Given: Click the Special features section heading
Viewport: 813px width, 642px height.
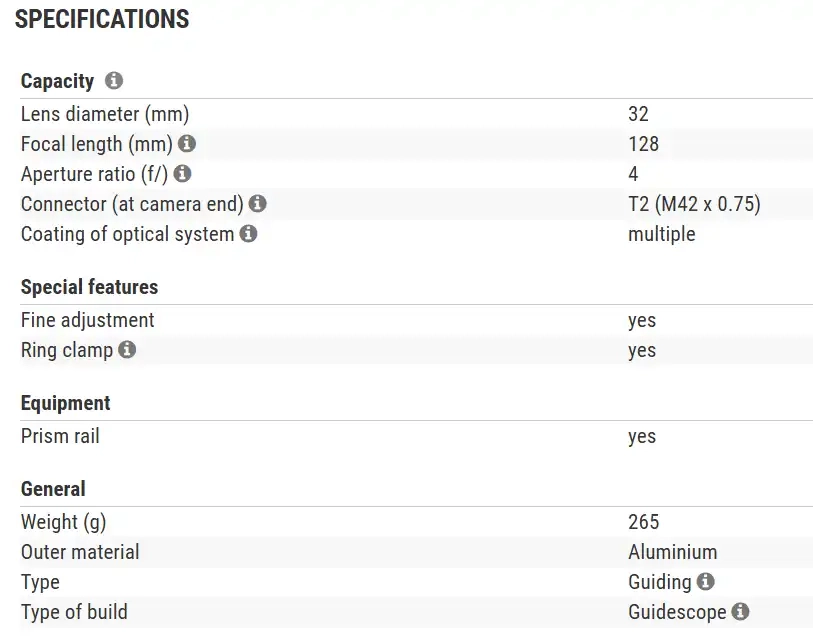Looking at the screenshot, I should tap(89, 287).
